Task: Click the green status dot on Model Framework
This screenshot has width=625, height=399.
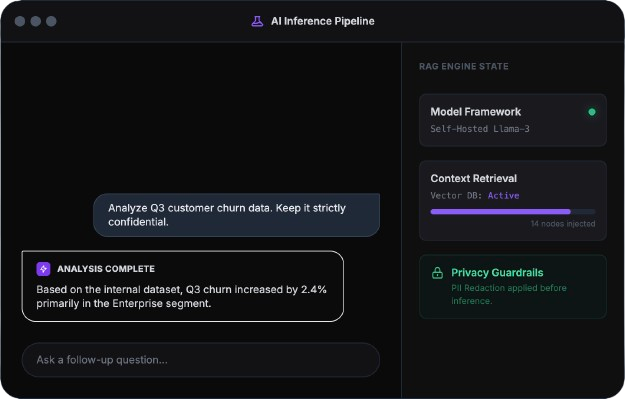Action: tap(592, 112)
